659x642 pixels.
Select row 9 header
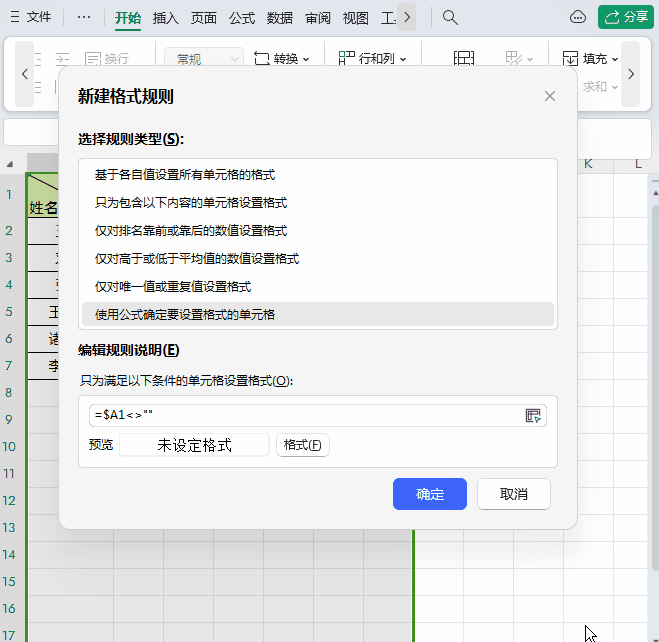(x=8, y=419)
